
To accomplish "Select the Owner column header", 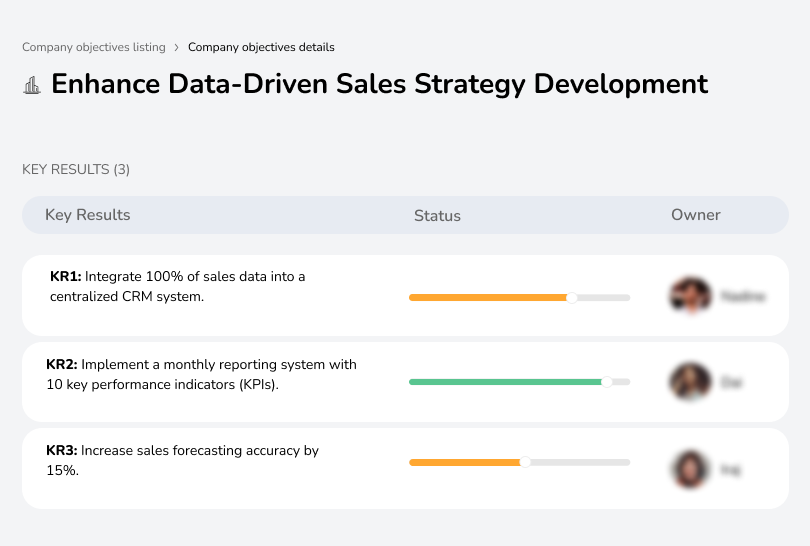I will tap(695, 215).
